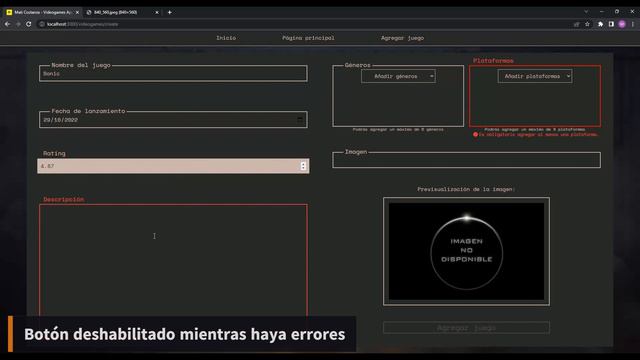Focus the Imagen URL field
Image resolution: width=640 pixels, height=360 pixels.
[467, 160]
